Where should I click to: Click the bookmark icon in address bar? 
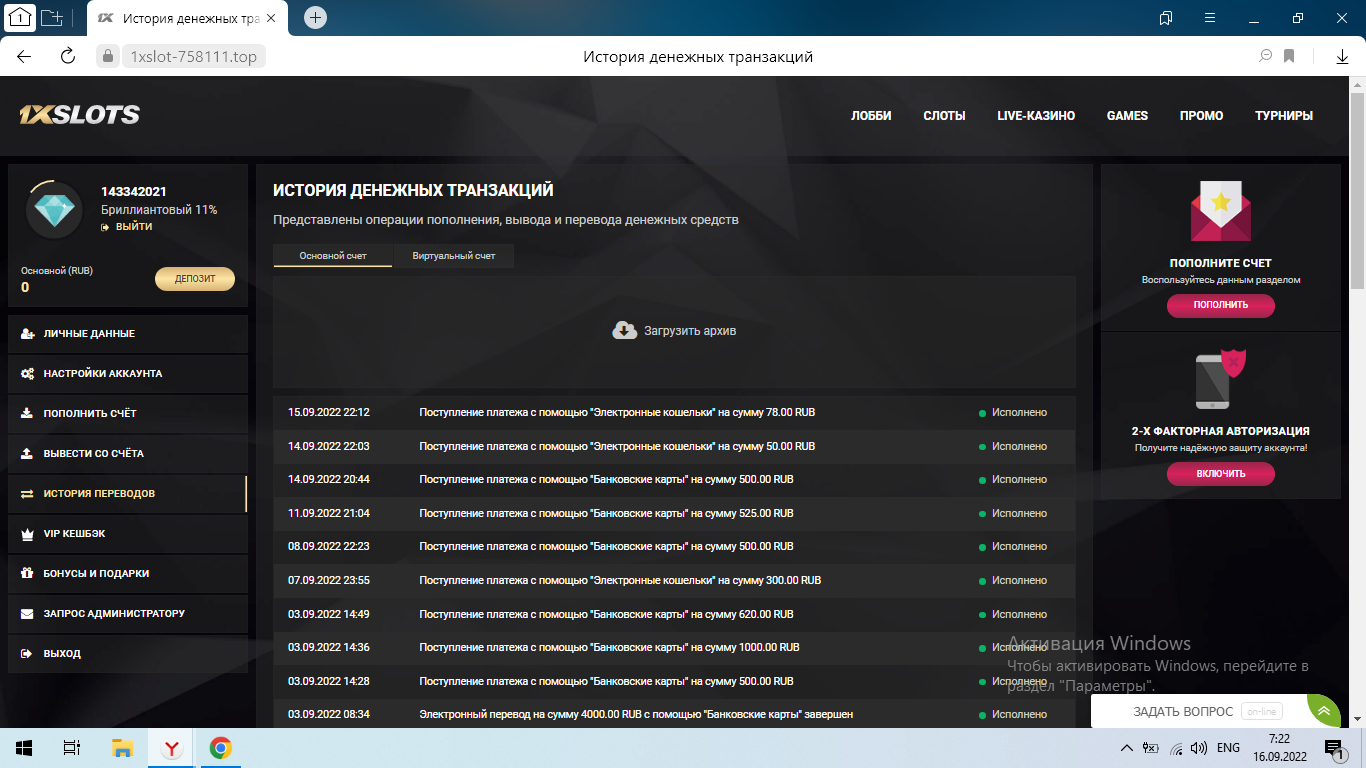pos(1290,56)
